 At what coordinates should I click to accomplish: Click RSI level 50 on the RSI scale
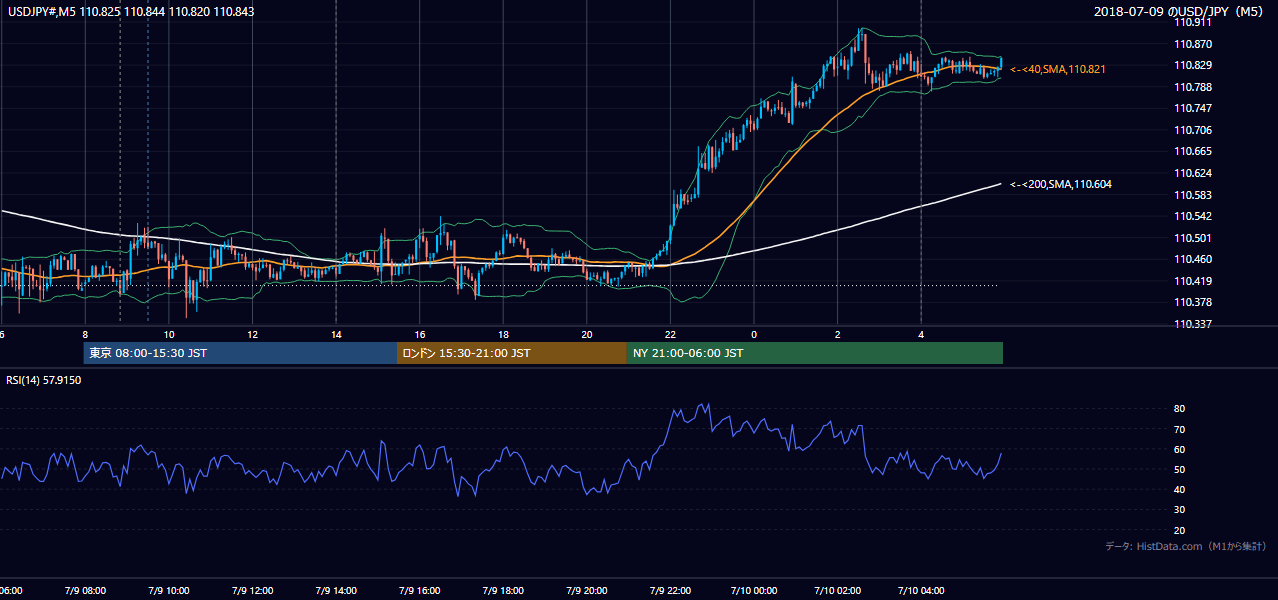[x=1180, y=469]
